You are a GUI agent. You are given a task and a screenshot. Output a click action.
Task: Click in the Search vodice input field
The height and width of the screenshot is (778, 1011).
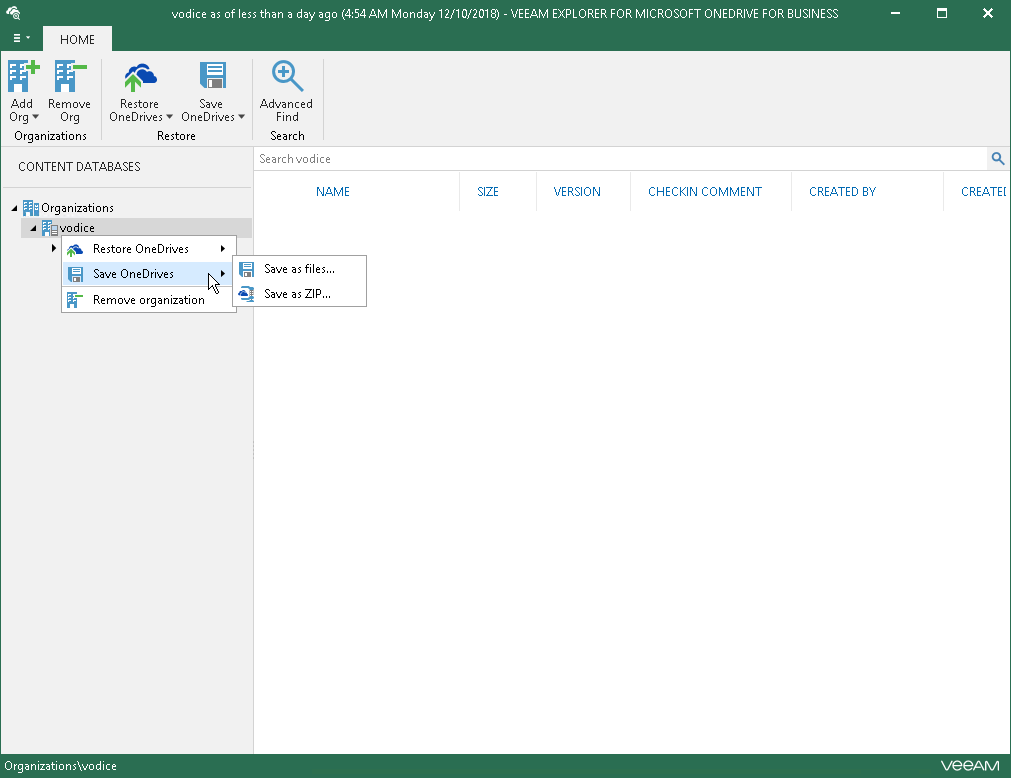(621, 159)
